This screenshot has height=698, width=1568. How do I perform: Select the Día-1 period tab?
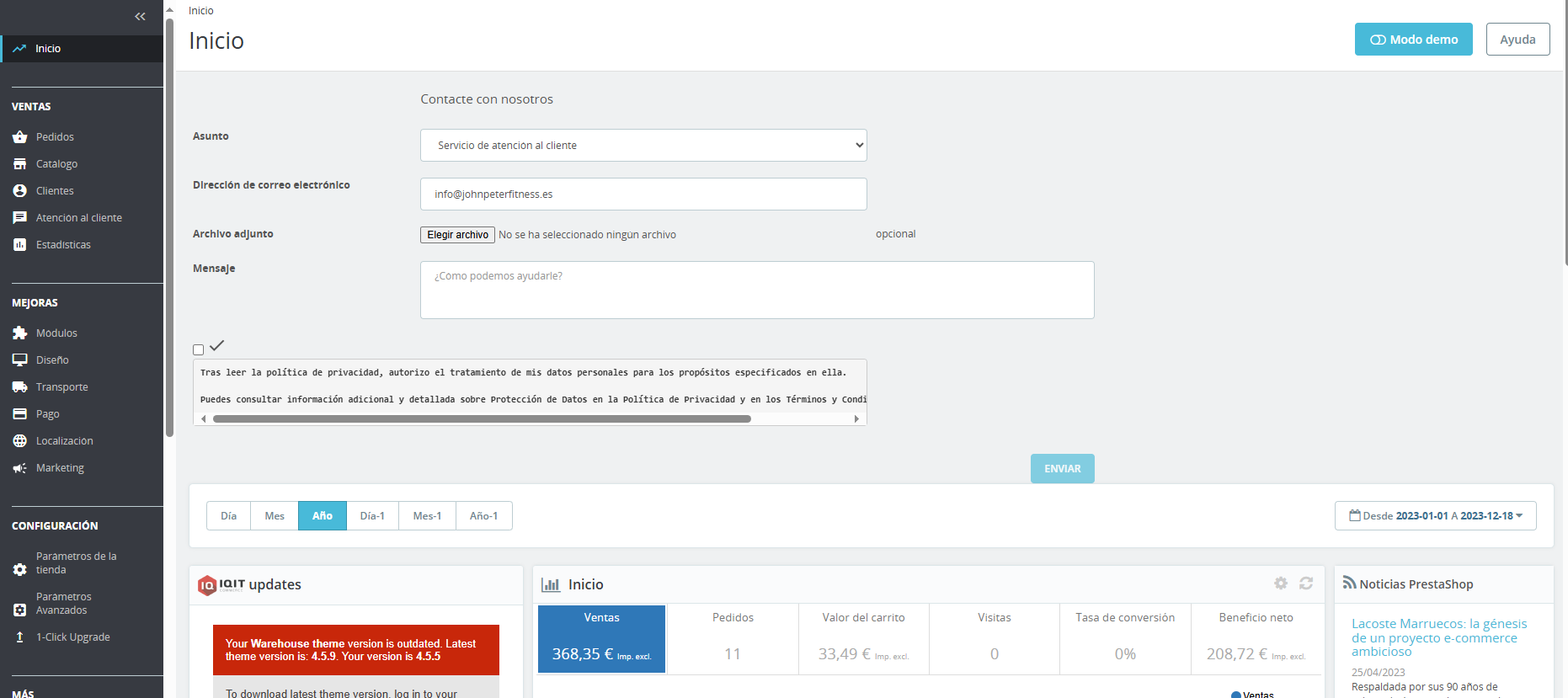[x=372, y=516]
